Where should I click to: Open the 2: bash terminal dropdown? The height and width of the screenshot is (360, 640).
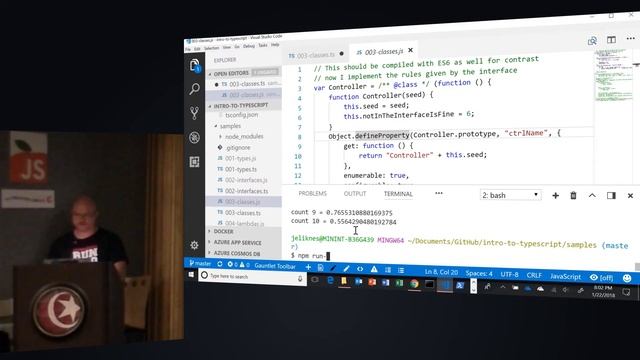coord(510,195)
